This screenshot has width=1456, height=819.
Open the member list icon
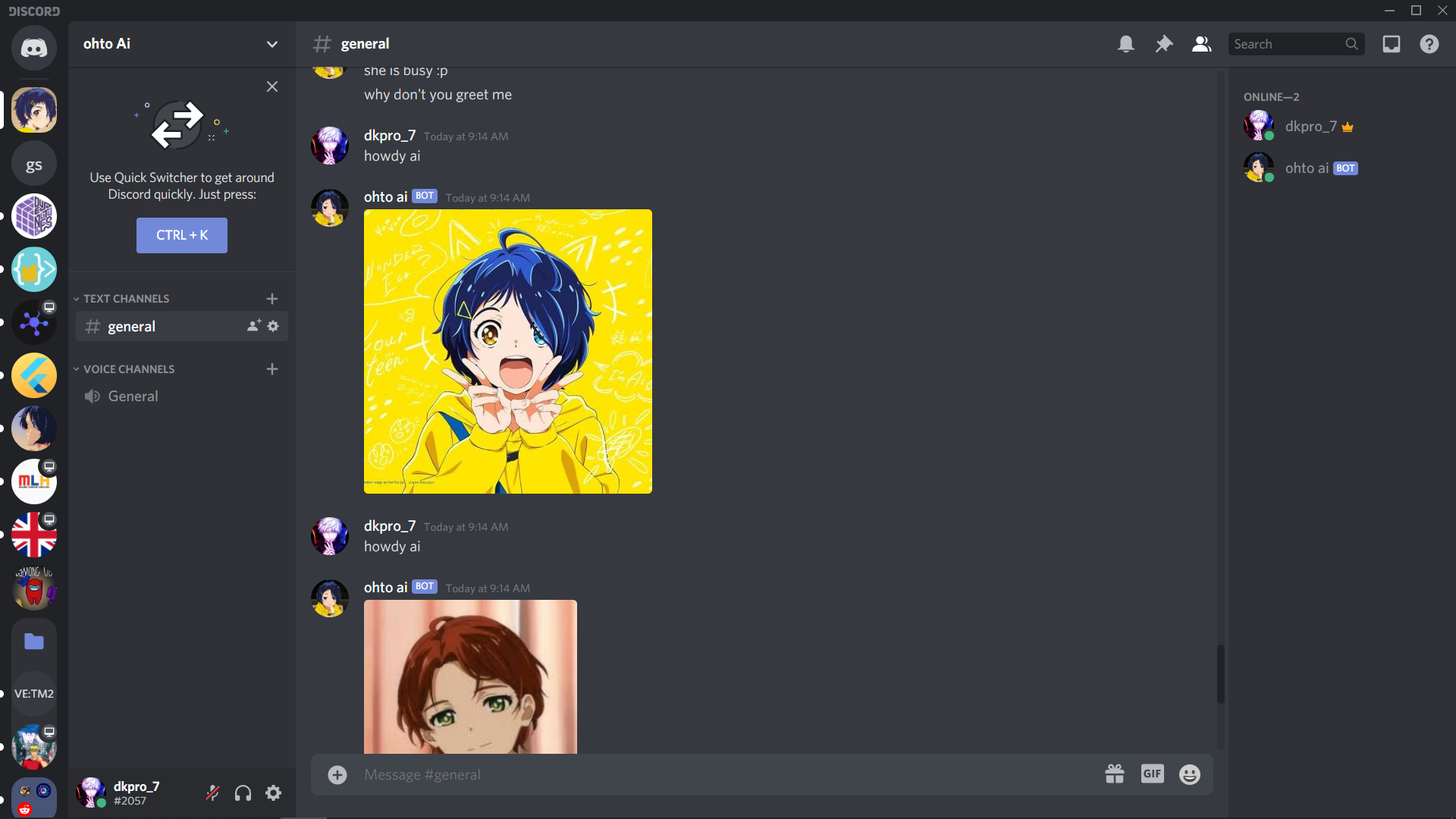(x=1201, y=44)
